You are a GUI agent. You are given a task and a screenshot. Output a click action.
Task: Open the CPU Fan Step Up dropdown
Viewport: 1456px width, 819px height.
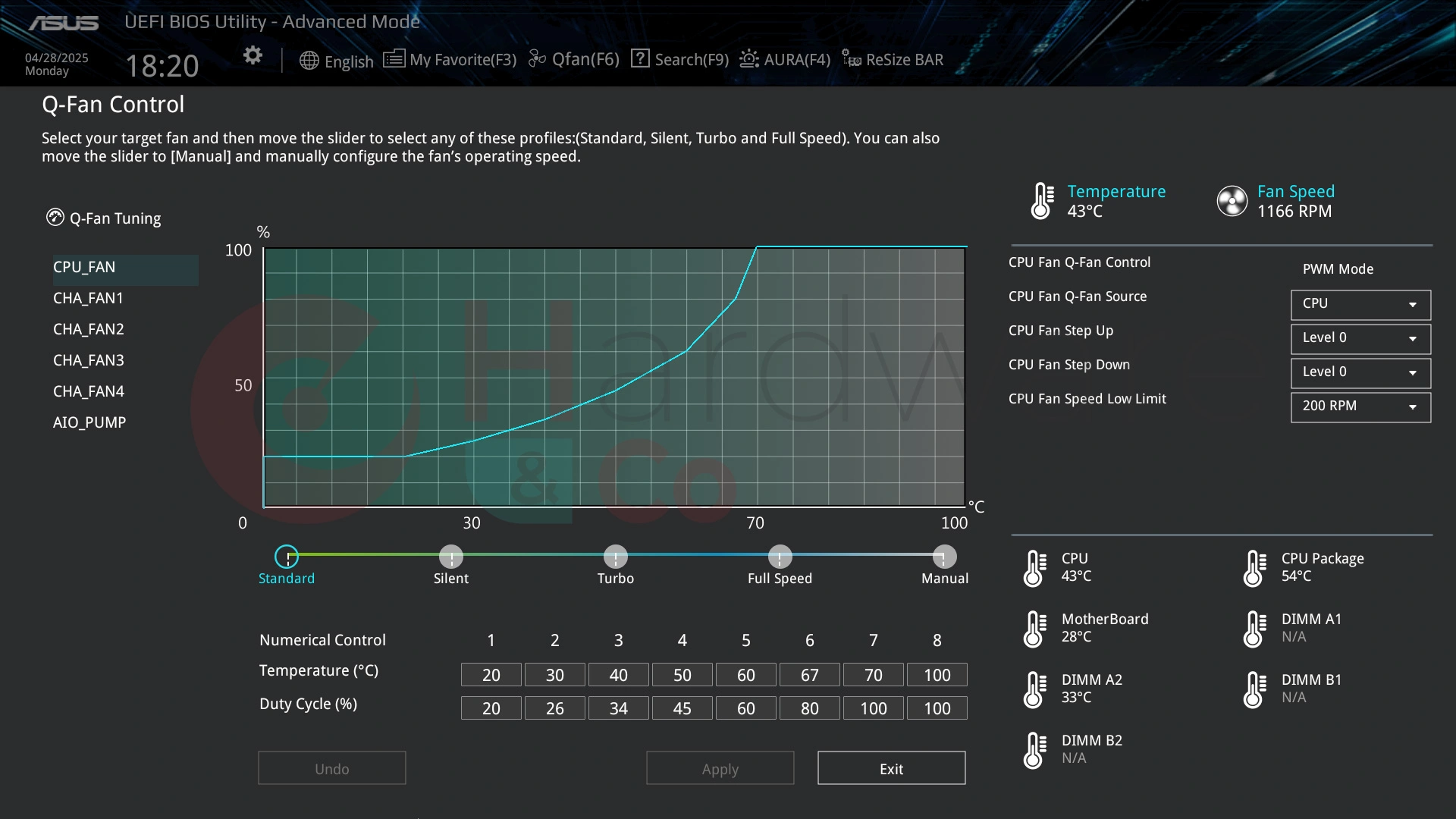point(1360,338)
